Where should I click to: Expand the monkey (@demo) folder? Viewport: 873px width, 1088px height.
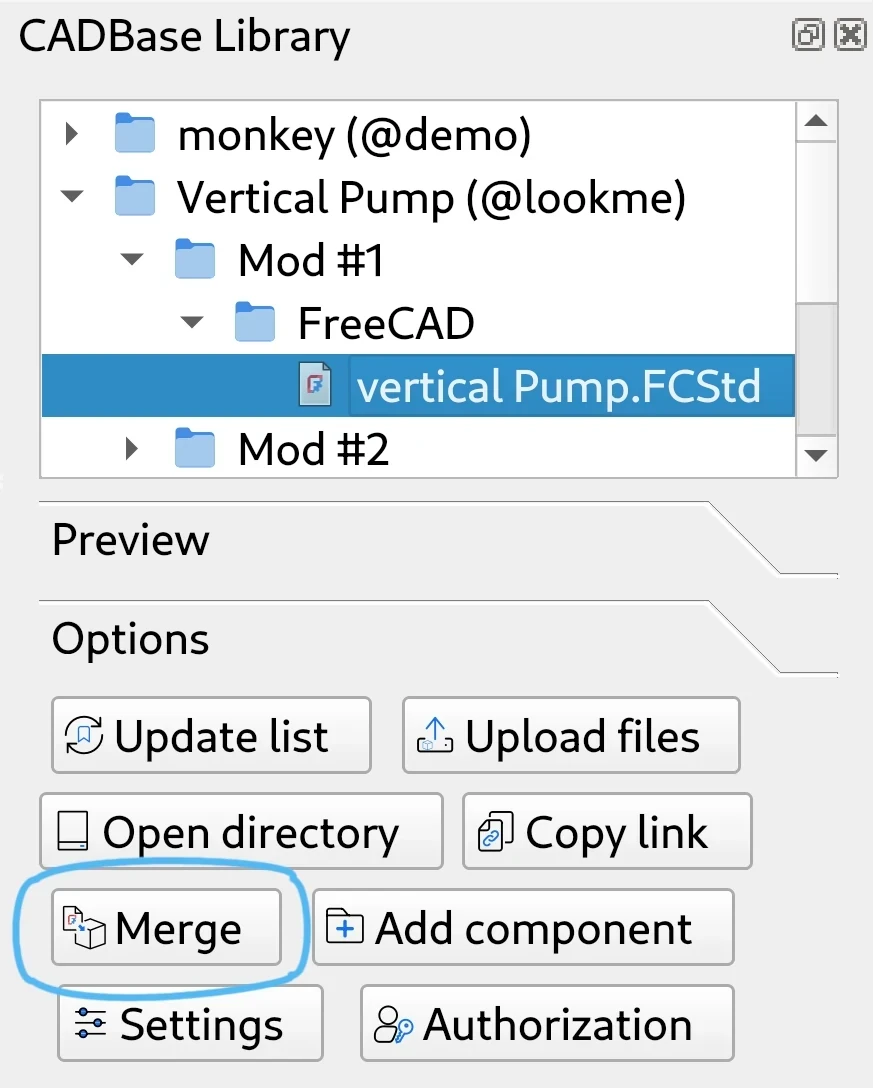pyautogui.click(x=71, y=133)
